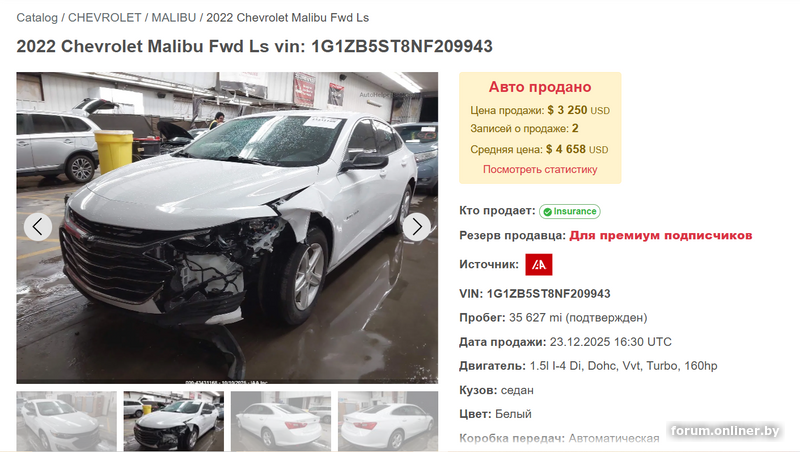Select first thumbnail of front-left car view

(66, 421)
